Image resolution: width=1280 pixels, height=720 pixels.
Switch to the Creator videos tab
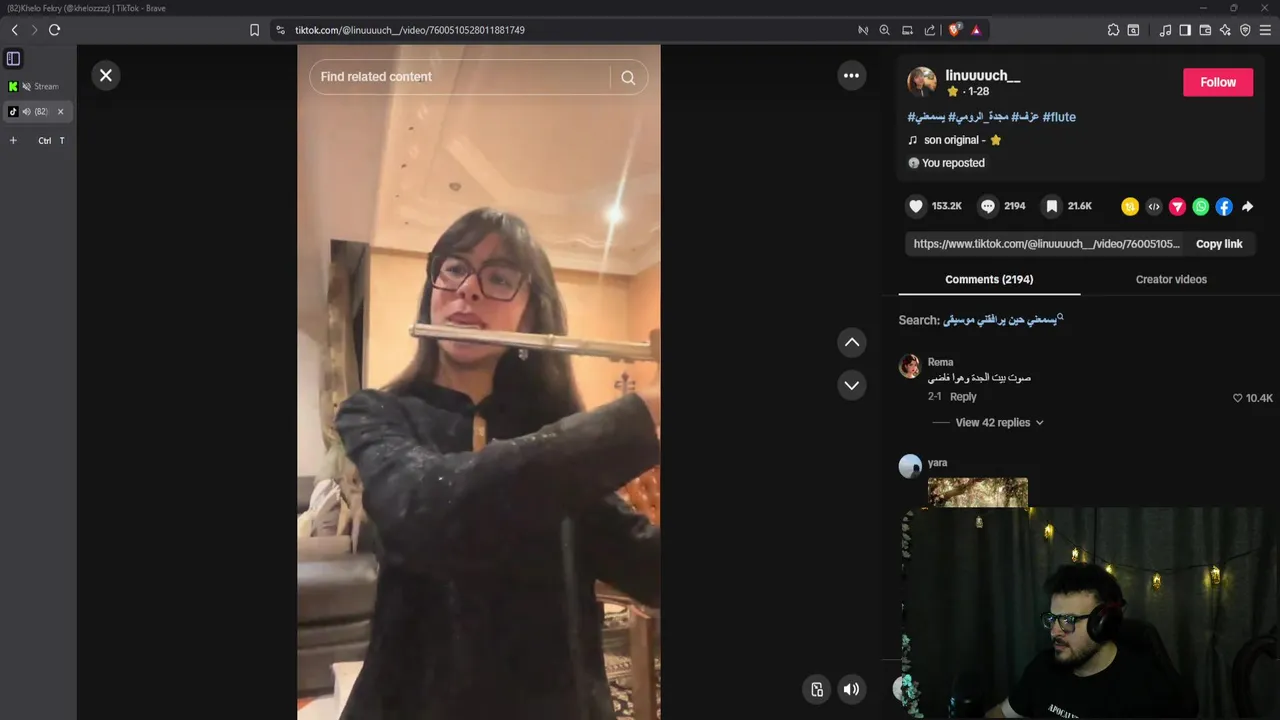click(x=1171, y=279)
